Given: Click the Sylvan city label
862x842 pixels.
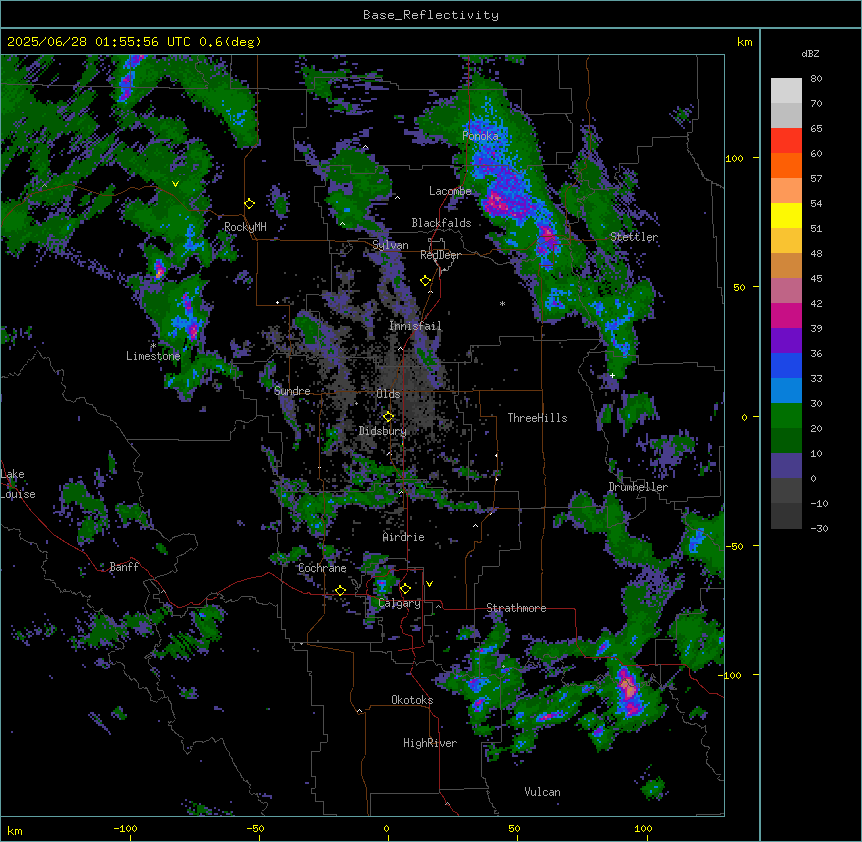Looking at the screenshot, I should [390, 245].
